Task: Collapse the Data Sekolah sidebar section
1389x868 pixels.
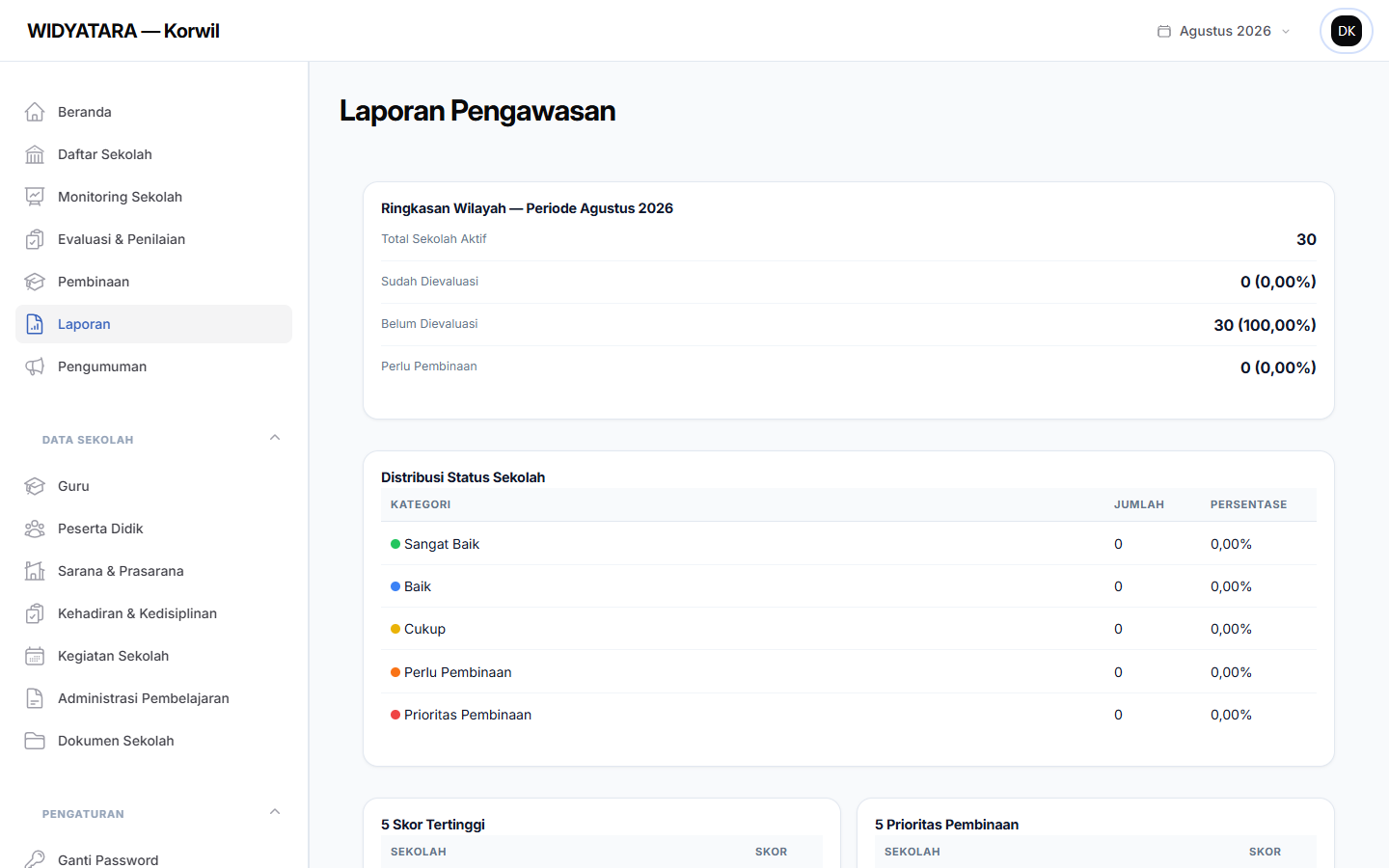Action: [275, 438]
